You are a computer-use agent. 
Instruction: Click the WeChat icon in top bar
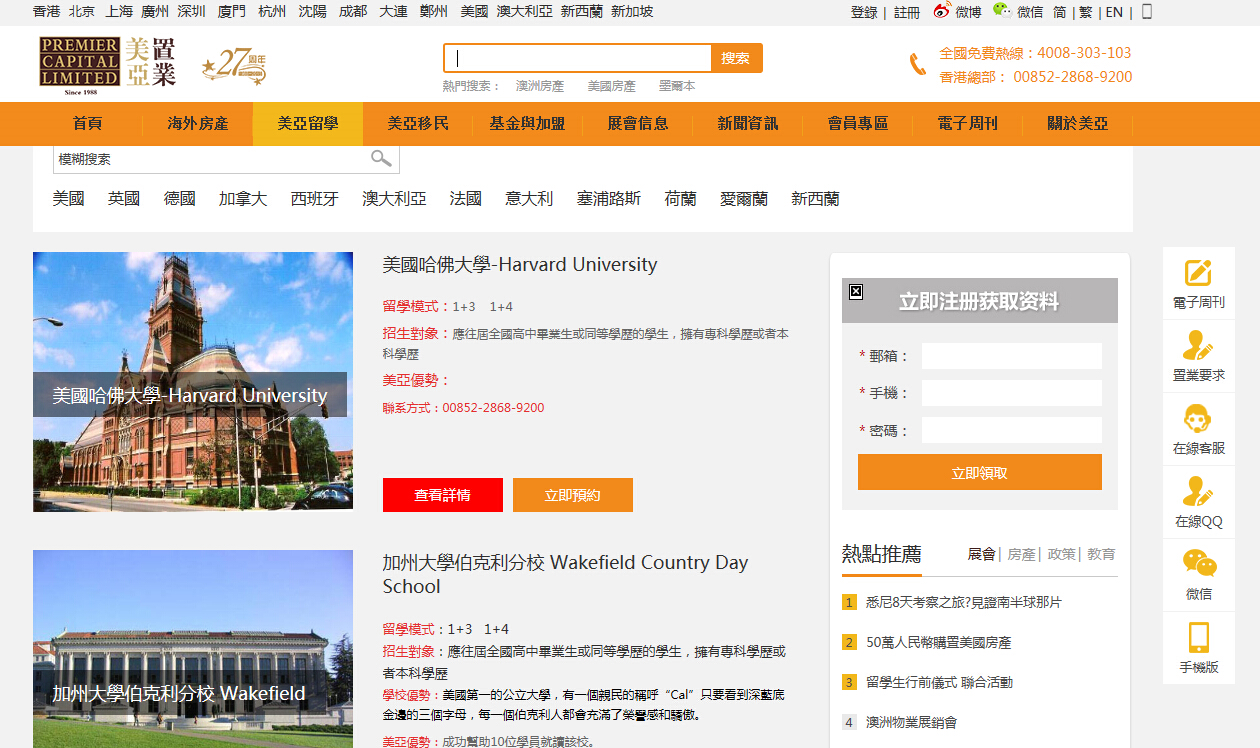click(1002, 11)
